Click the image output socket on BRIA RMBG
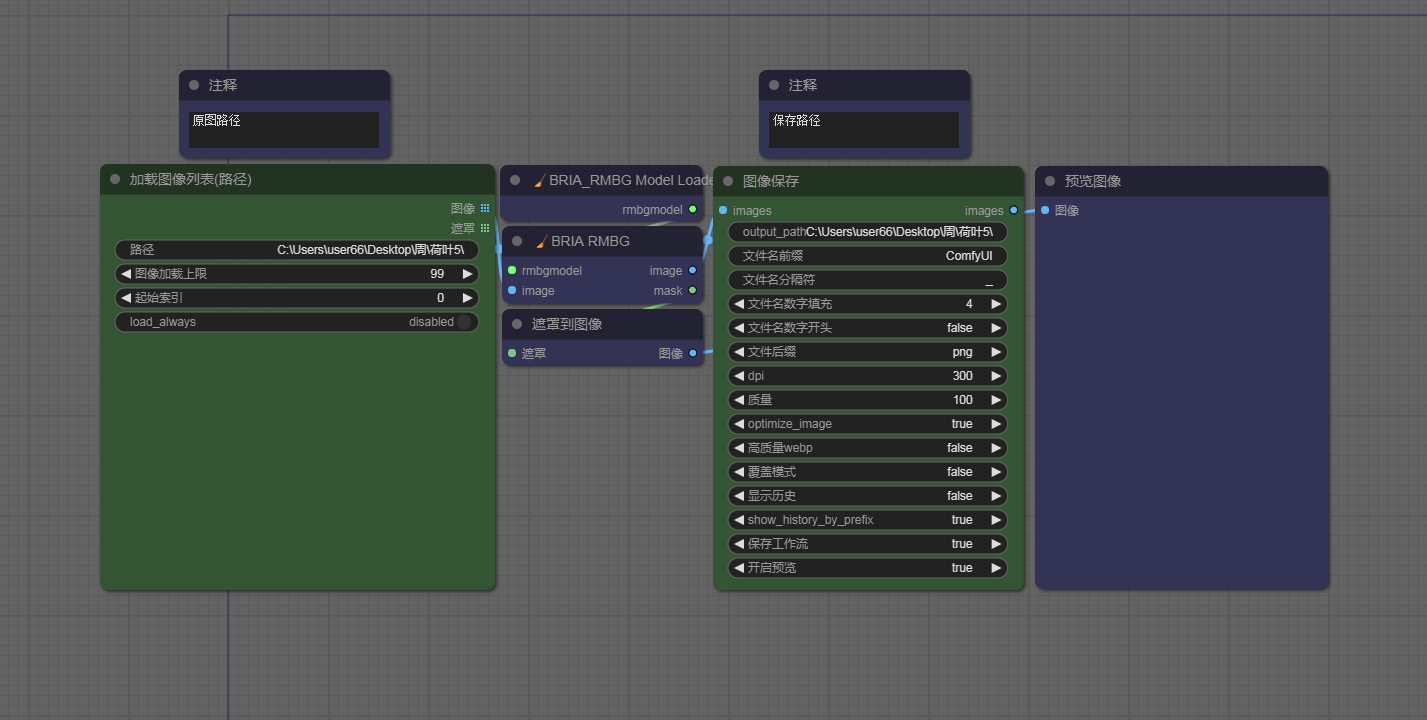This screenshot has width=1427, height=720. 693,270
